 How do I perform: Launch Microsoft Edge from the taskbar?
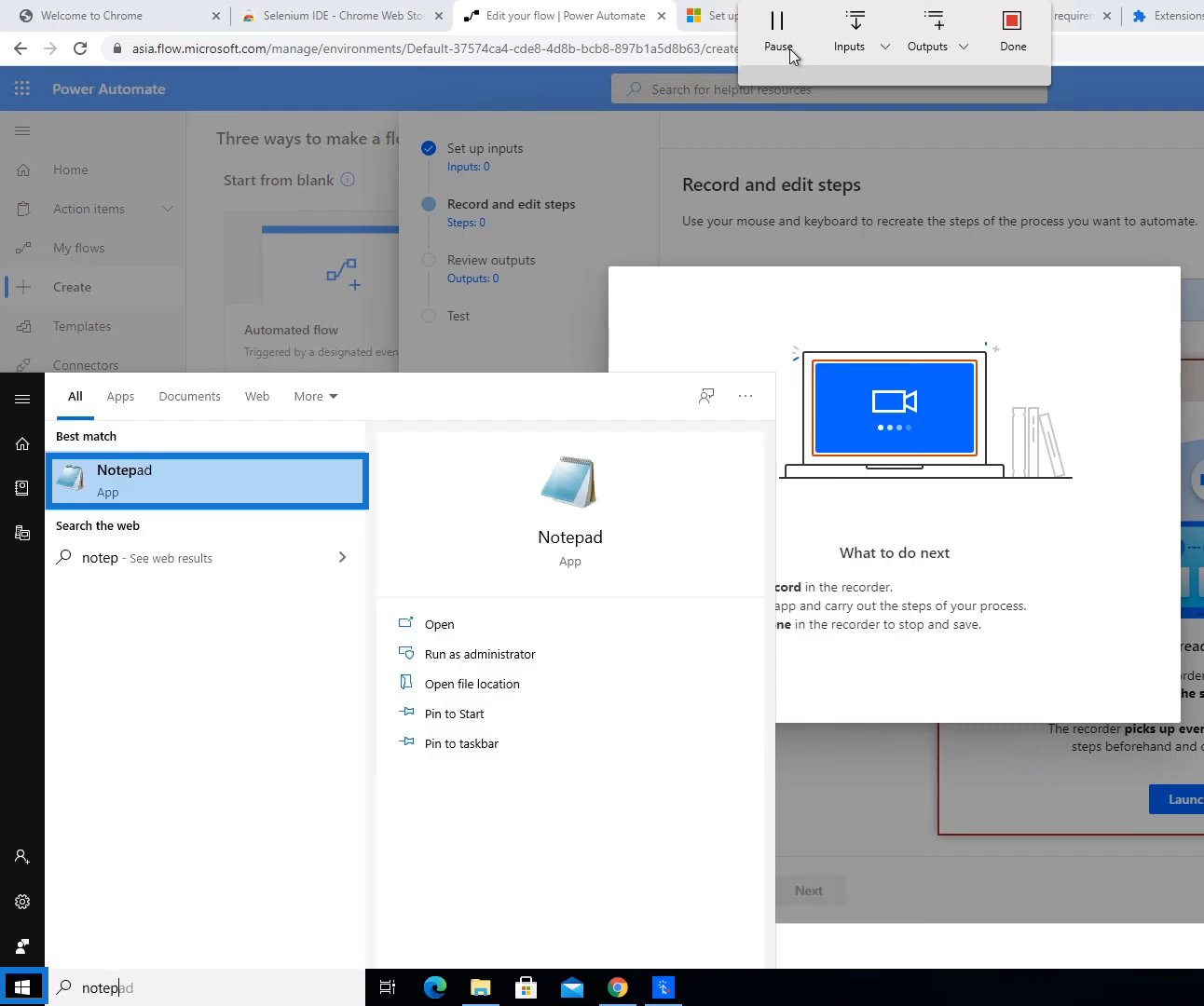(435, 987)
